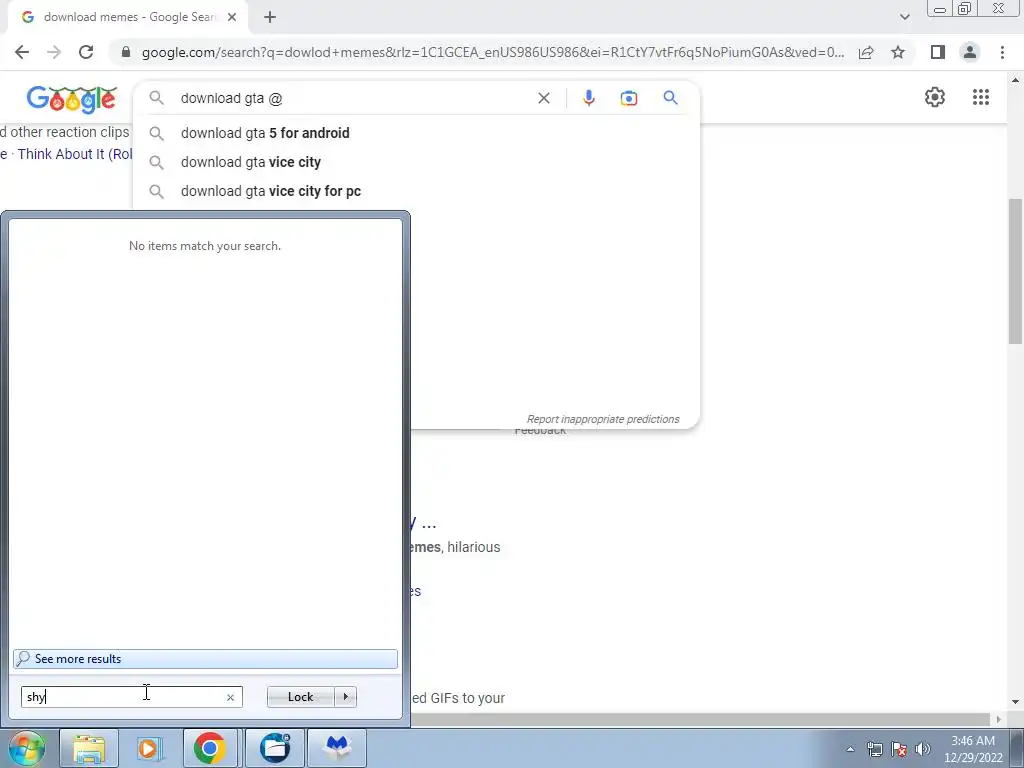This screenshot has height=768, width=1024.
Task: Choose suggestion 'download gta vice city for pc'
Action: point(415,191)
